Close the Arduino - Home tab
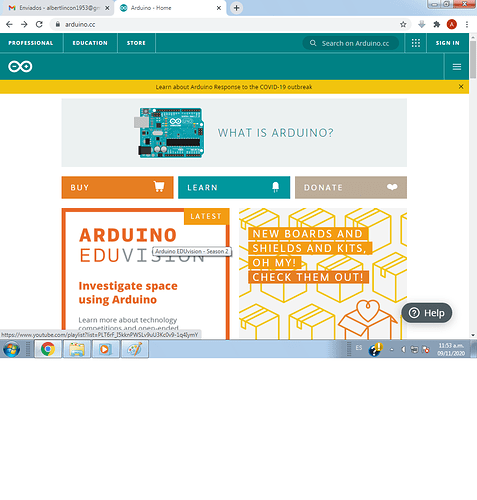The image size is (477, 500). [x=219, y=8]
